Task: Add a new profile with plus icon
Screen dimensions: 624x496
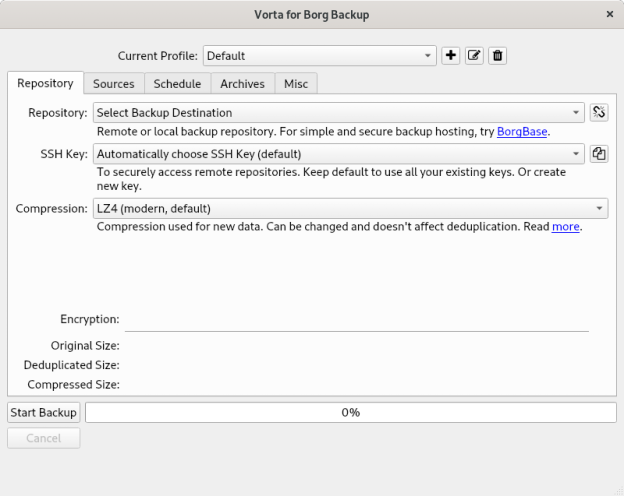Action: pyautogui.click(x=451, y=56)
